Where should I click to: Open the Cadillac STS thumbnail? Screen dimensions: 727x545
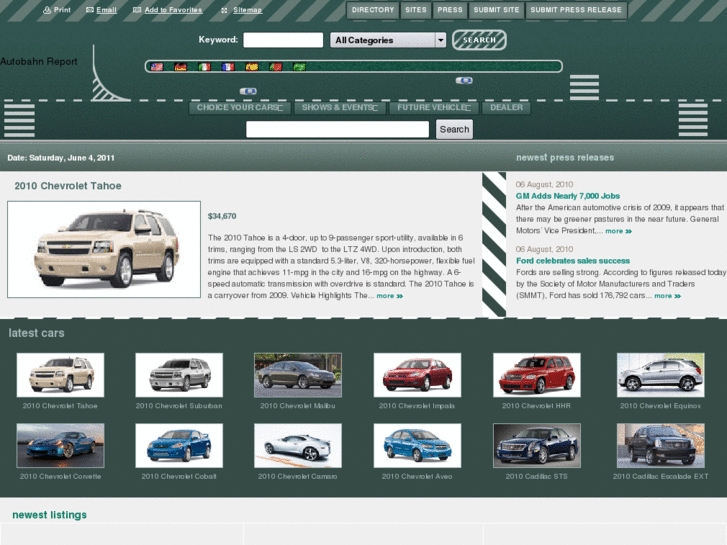click(x=537, y=446)
